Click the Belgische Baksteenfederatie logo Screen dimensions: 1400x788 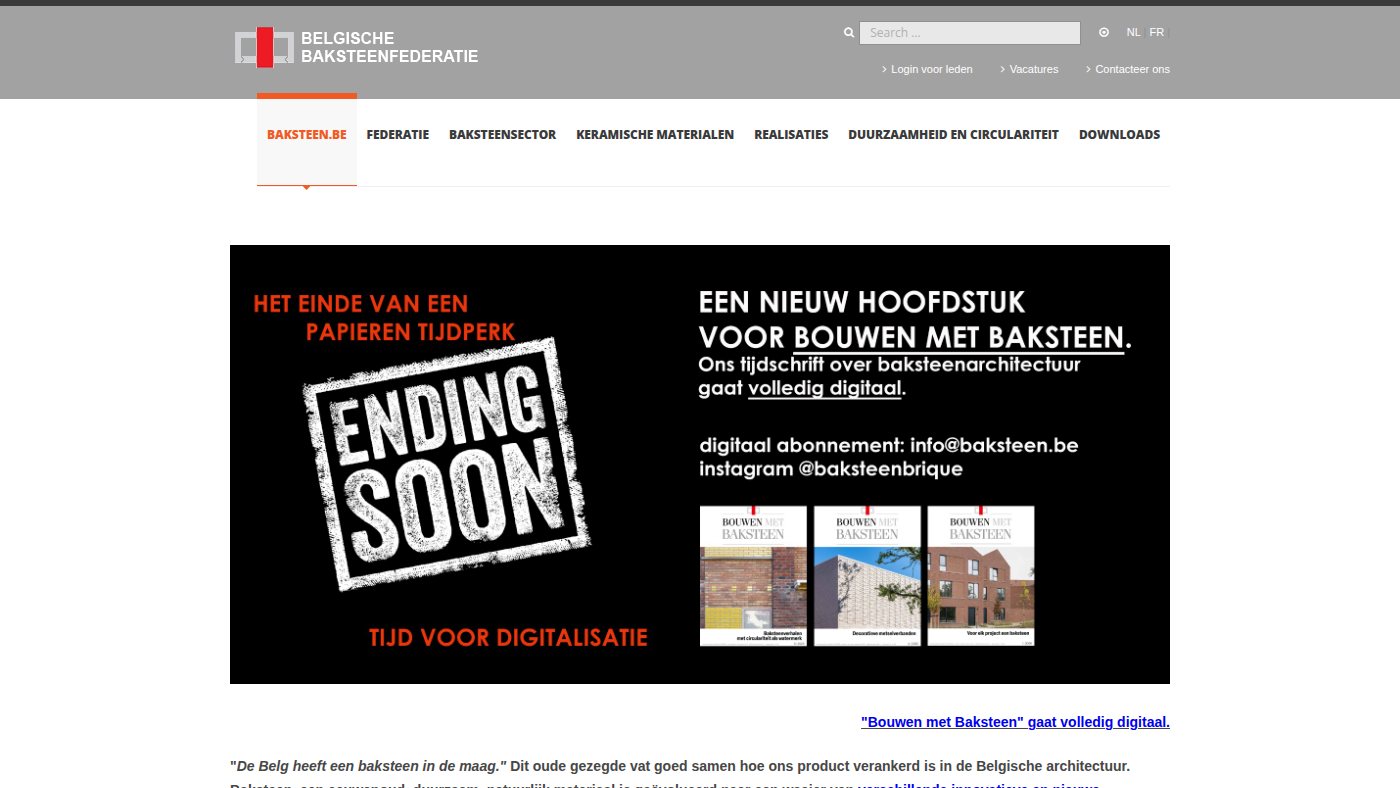tap(356, 48)
